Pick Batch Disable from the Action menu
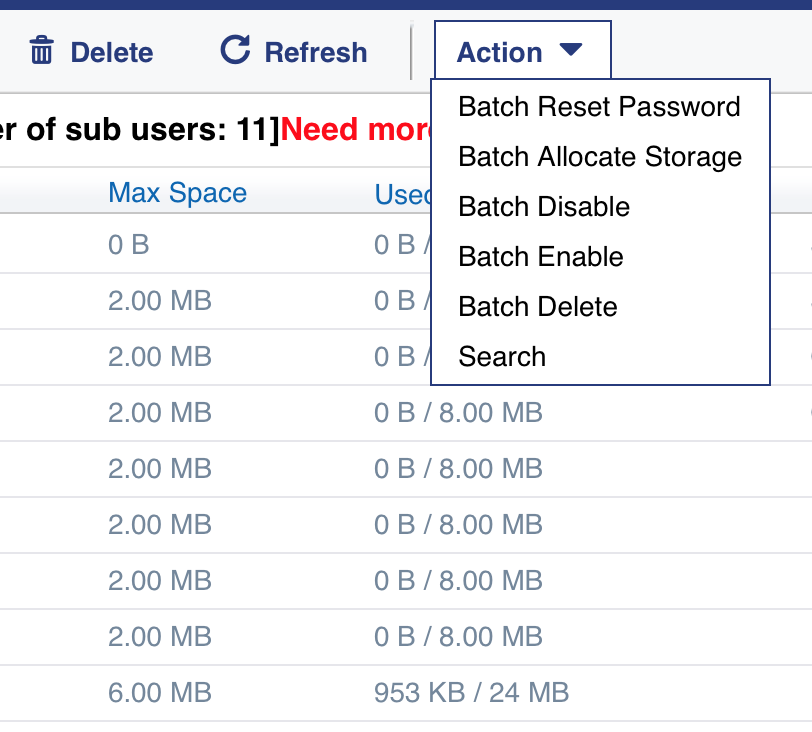Image resolution: width=812 pixels, height=732 pixels. click(x=544, y=207)
